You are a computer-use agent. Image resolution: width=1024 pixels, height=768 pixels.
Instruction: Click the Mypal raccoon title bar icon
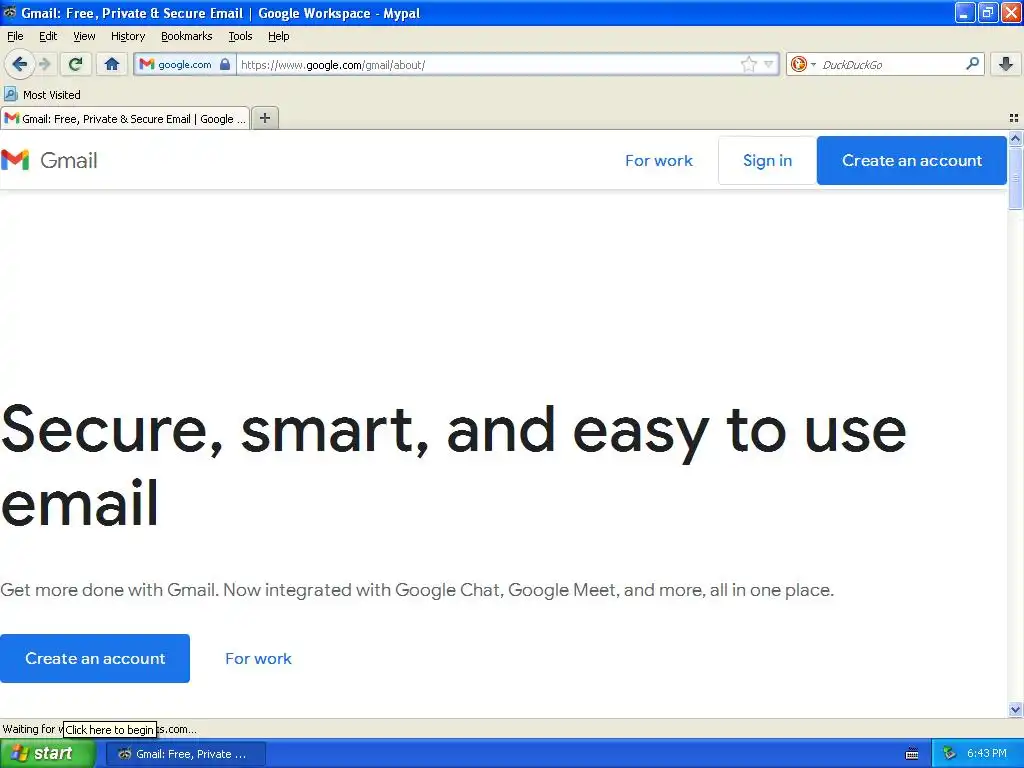click(10, 12)
